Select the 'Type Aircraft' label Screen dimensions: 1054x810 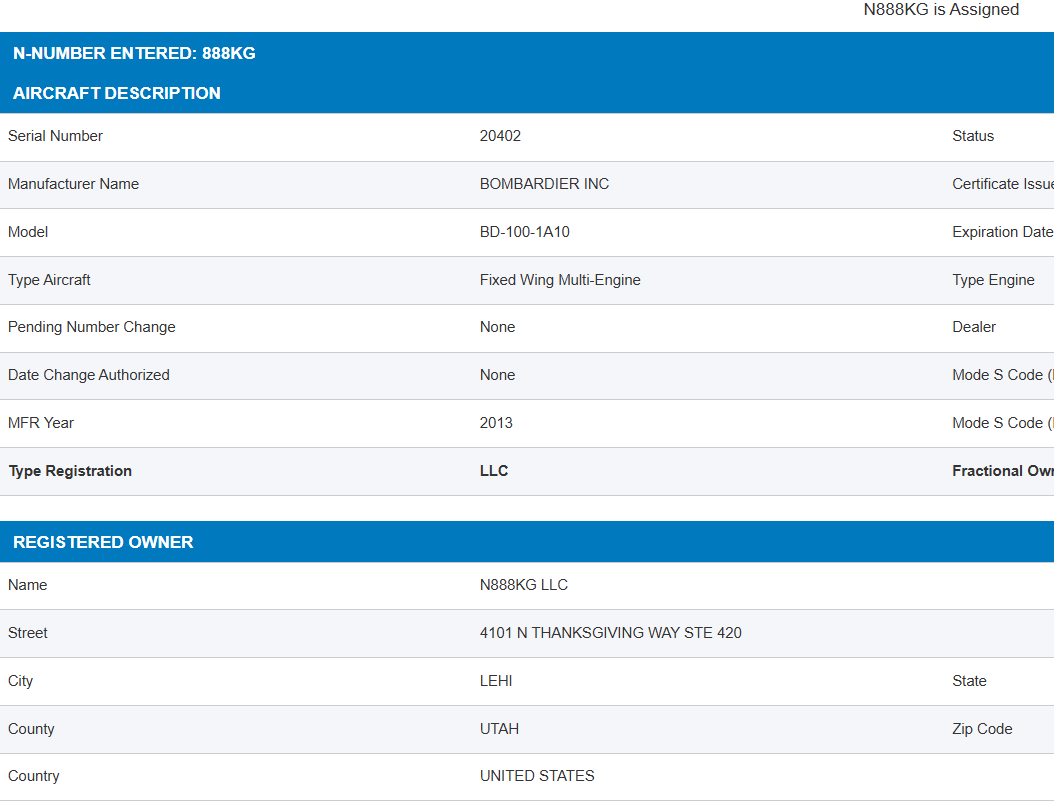coord(49,280)
